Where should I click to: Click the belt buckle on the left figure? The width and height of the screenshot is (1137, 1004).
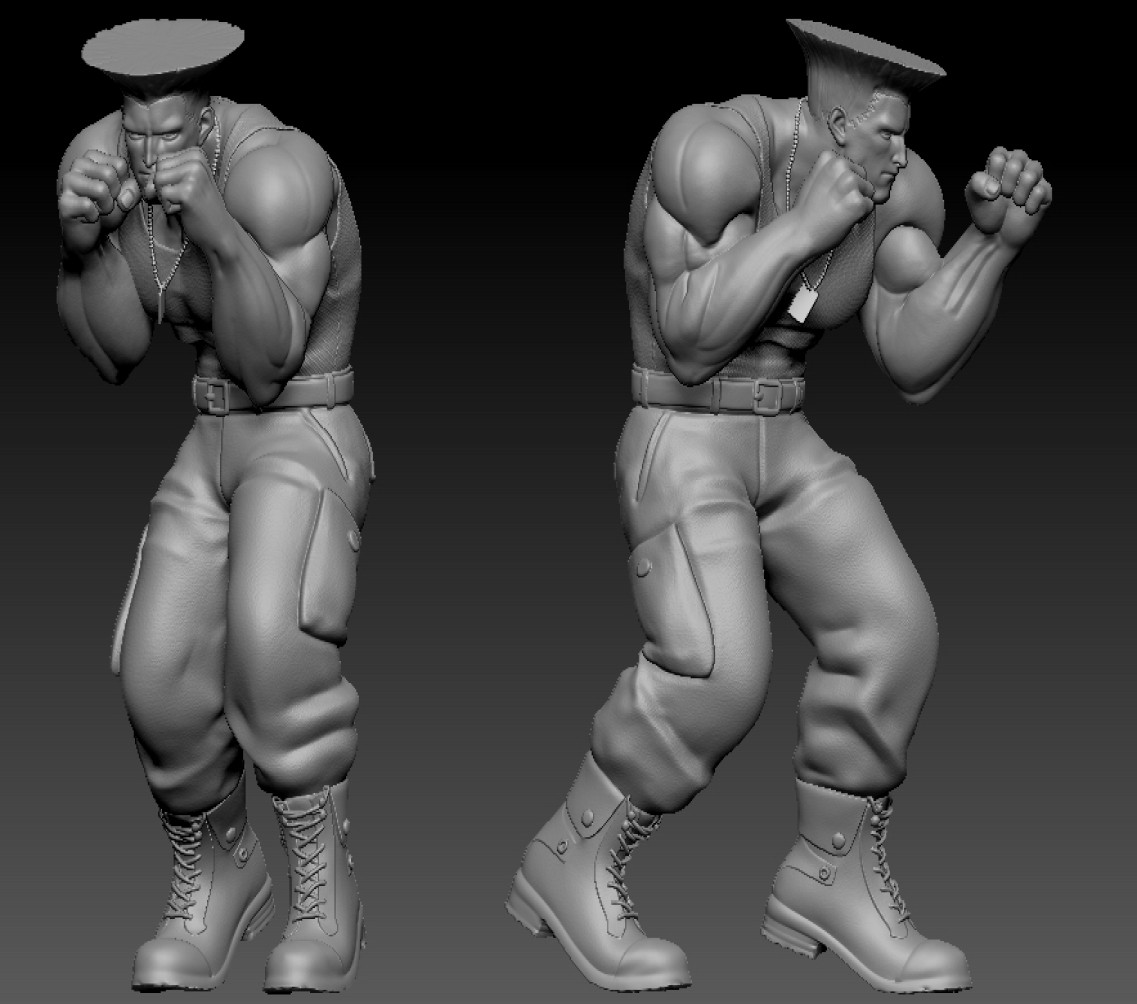click(216, 395)
